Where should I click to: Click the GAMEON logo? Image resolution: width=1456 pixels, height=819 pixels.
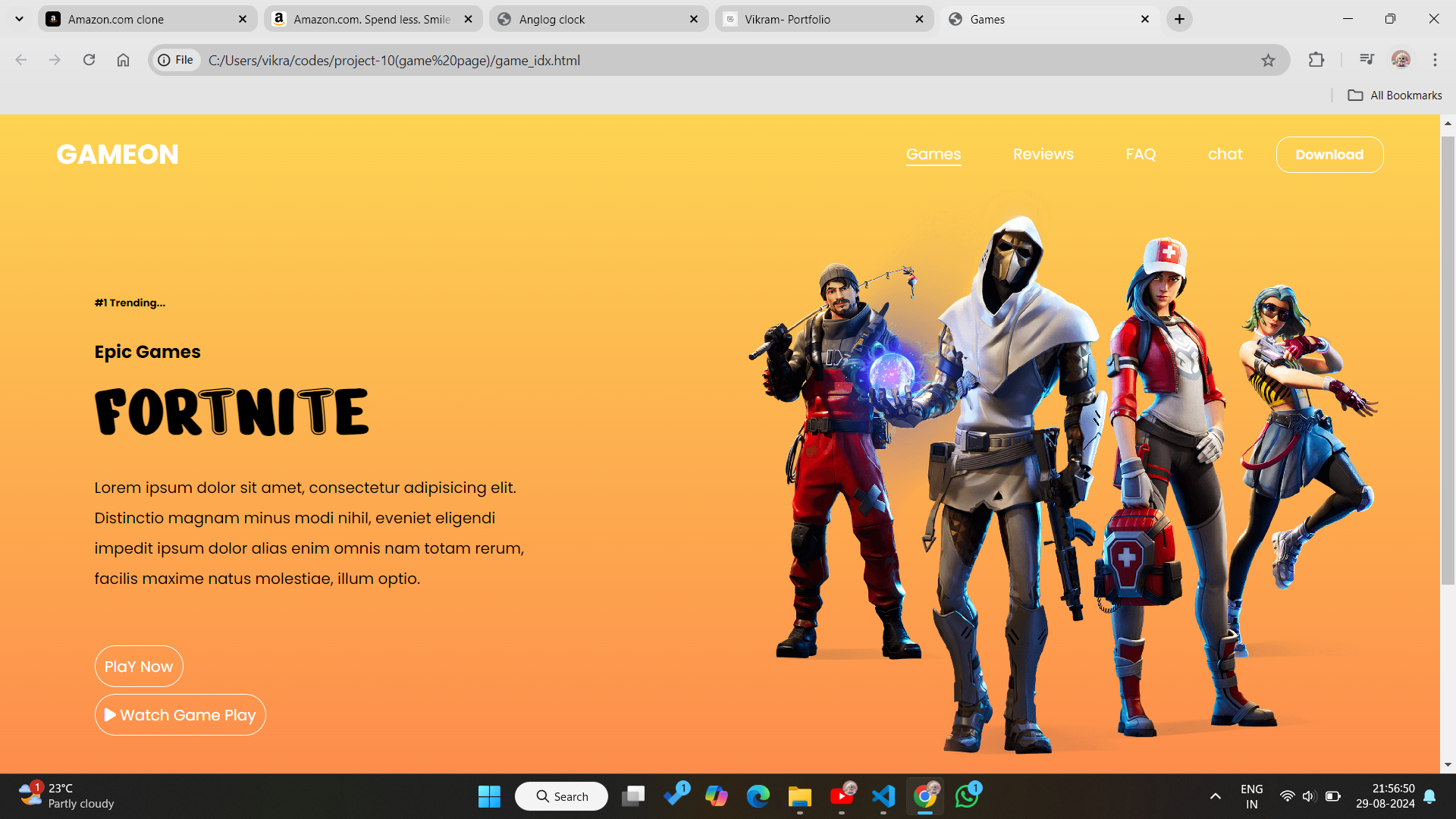tap(118, 155)
